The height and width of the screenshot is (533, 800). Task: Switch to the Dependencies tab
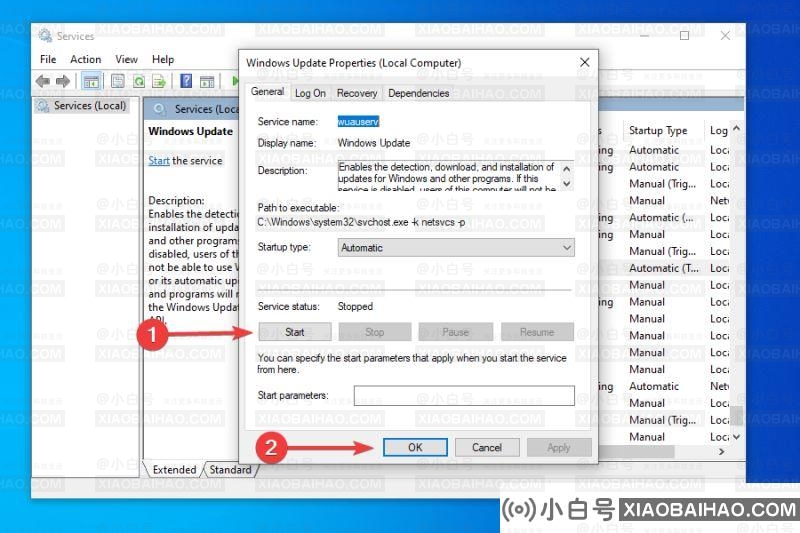coord(418,93)
